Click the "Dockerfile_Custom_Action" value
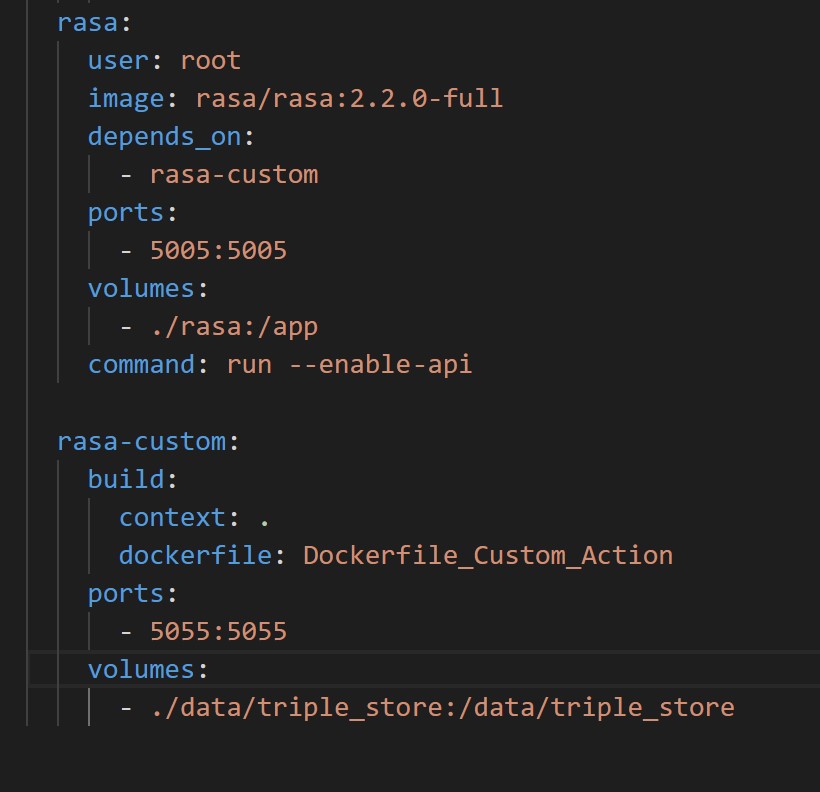 click(x=488, y=555)
